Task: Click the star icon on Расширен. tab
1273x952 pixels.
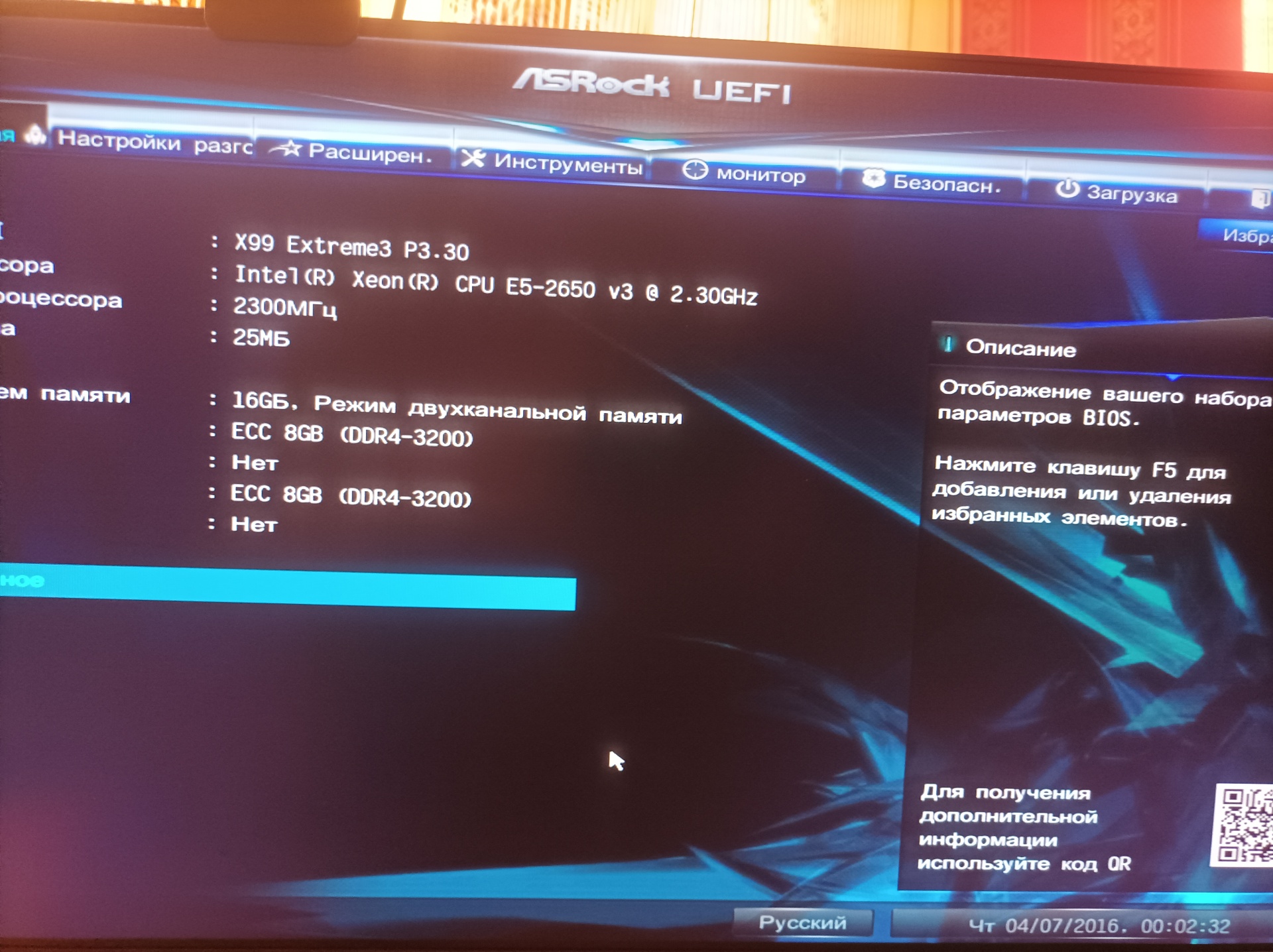Action: [x=287, y=149]
